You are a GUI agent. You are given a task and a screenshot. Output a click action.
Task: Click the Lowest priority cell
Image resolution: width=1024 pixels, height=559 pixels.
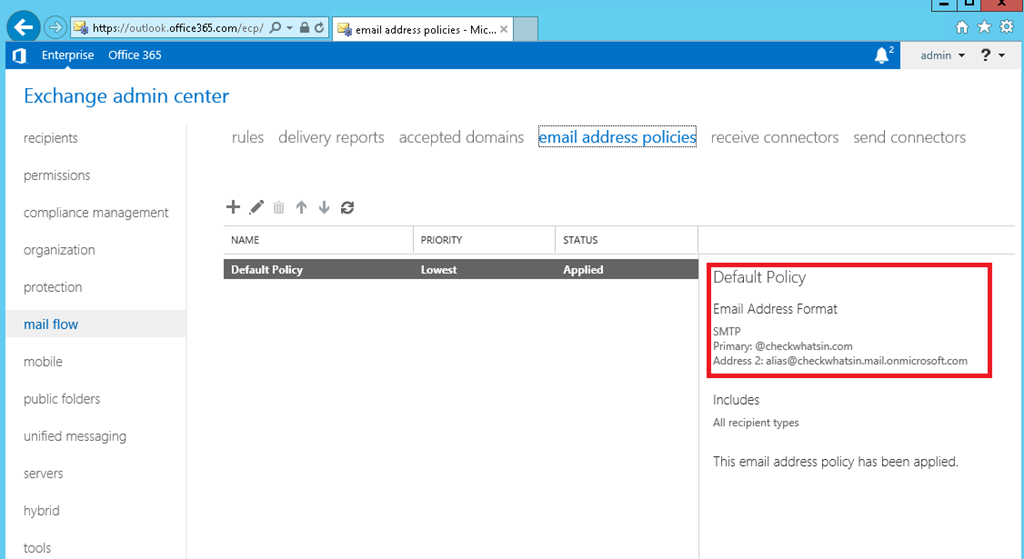[x=439, y=269]
